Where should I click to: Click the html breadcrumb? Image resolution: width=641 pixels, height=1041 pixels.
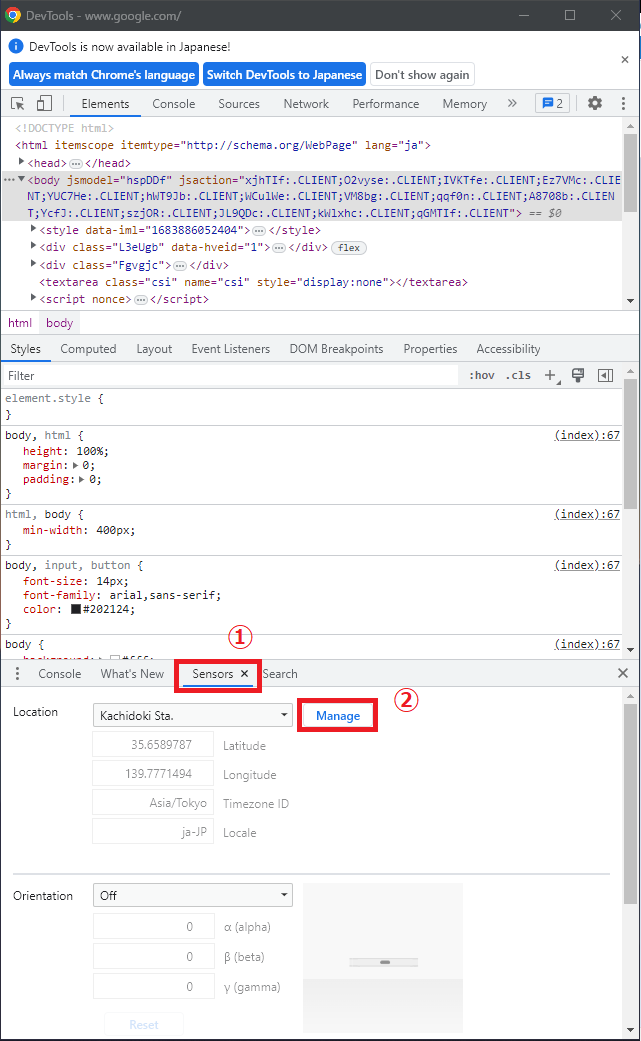[x=20, y=323]
